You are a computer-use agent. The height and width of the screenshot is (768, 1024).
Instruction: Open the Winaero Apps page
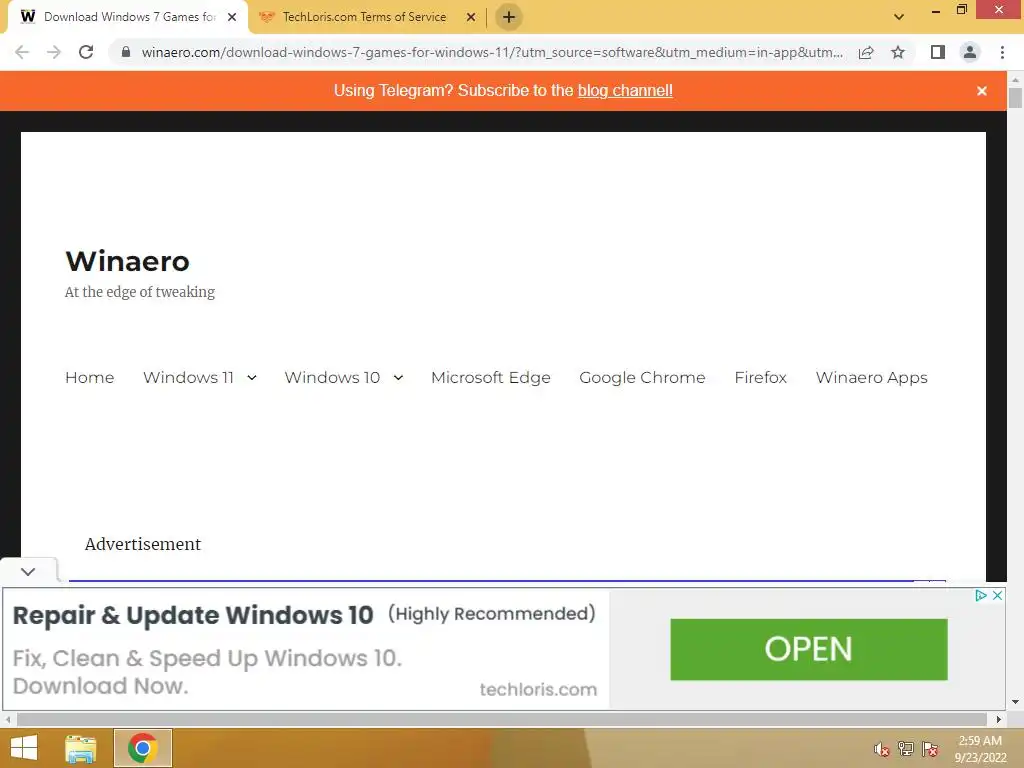pyautogui.click(x=871, y=377)
